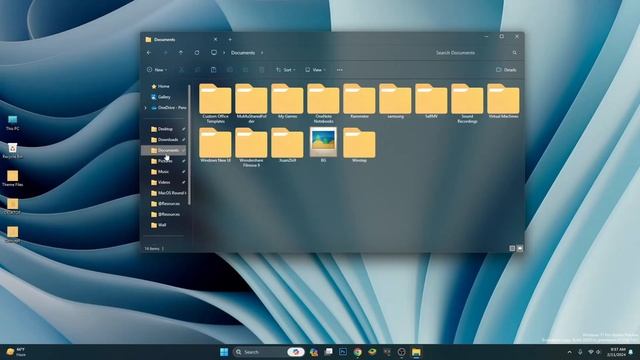Screen dimensions: 640x360
Task: Click the Paste toolbar icon
Action: [x=213, y=70]
